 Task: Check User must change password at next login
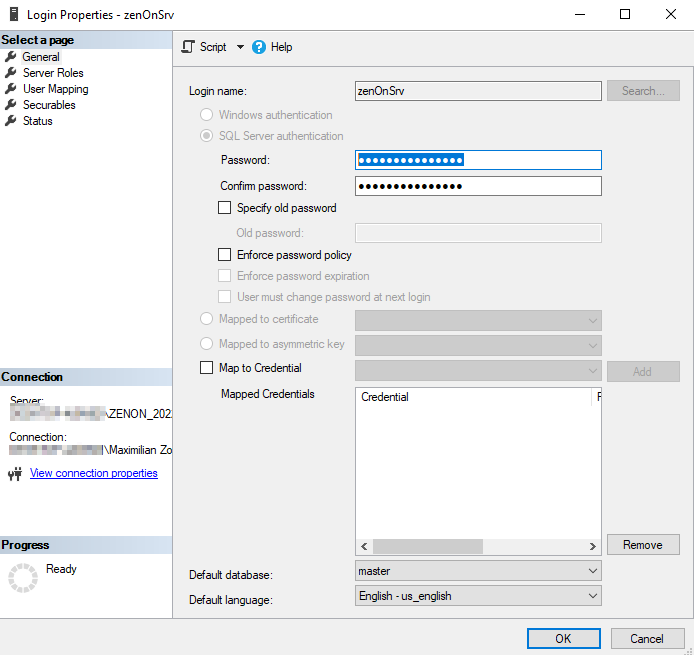coord(224,297)
